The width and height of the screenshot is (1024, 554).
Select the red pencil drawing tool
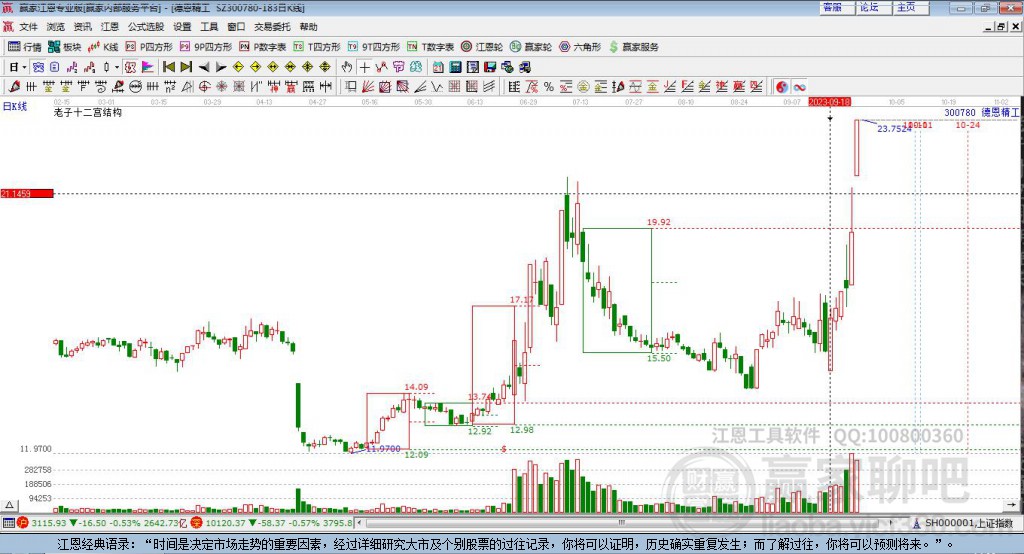[x=14, y=86]
